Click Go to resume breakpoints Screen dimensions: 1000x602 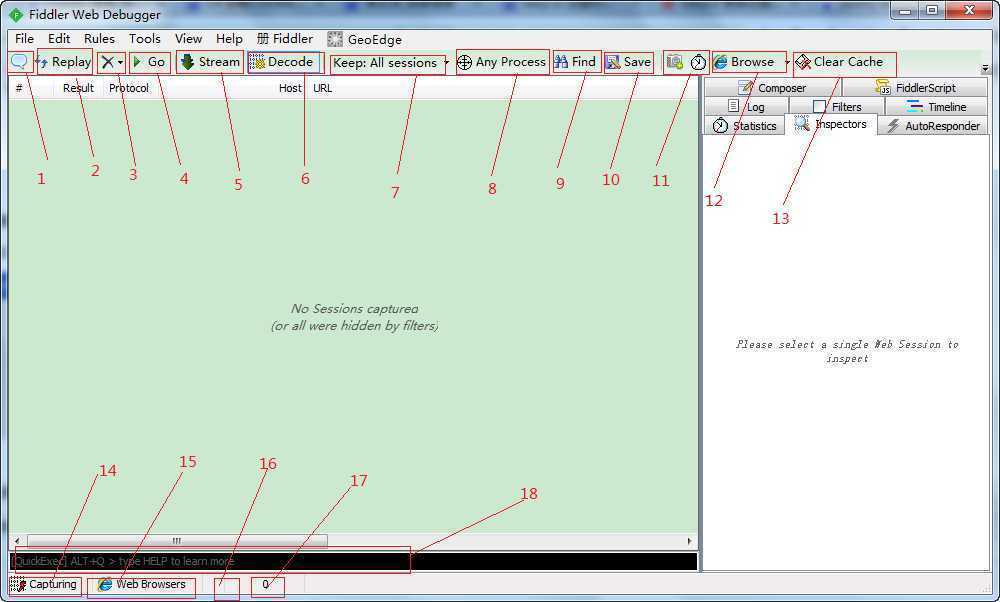coord(149,62)
